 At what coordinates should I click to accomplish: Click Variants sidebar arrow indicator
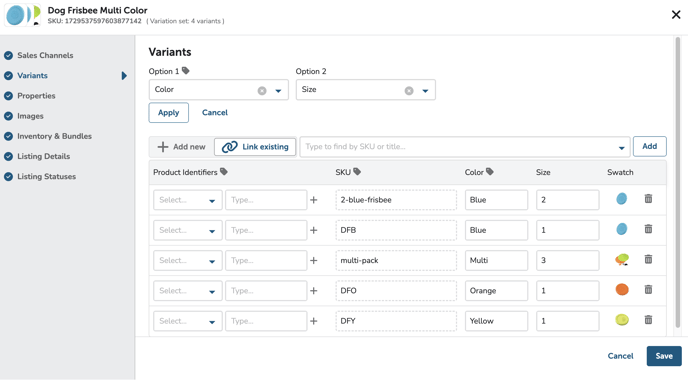(124, 76)
